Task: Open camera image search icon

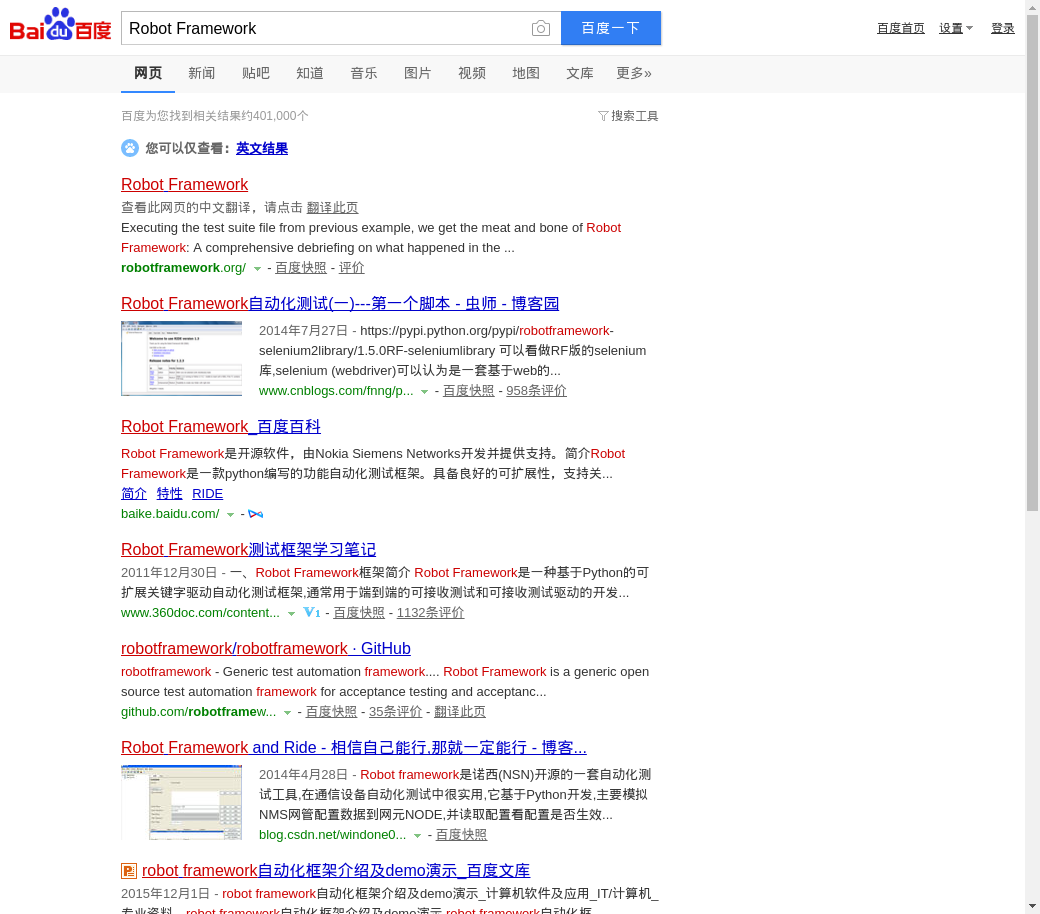Action: [541, 29]
